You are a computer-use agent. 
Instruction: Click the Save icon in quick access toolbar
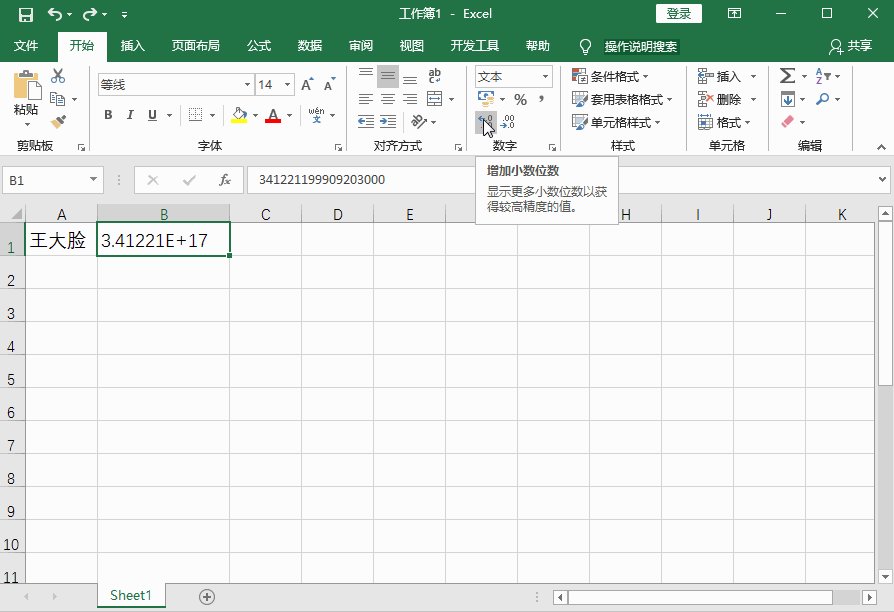pos(25,13)
